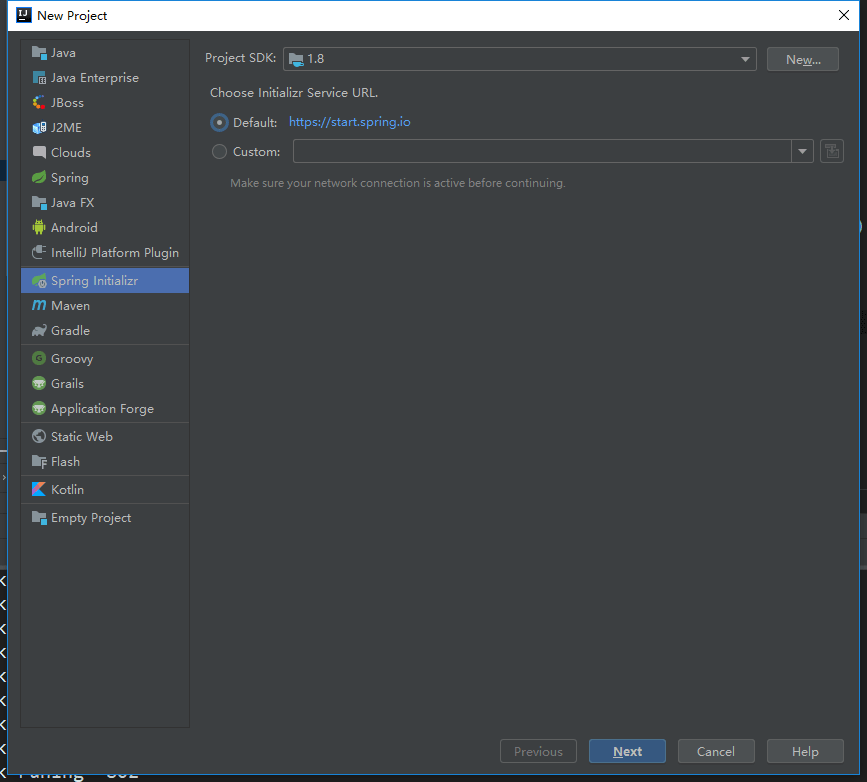Click the IntelliJ Platform Plugin icon
The height and width of the screenshot is (782, 867).
pos(39,253)
